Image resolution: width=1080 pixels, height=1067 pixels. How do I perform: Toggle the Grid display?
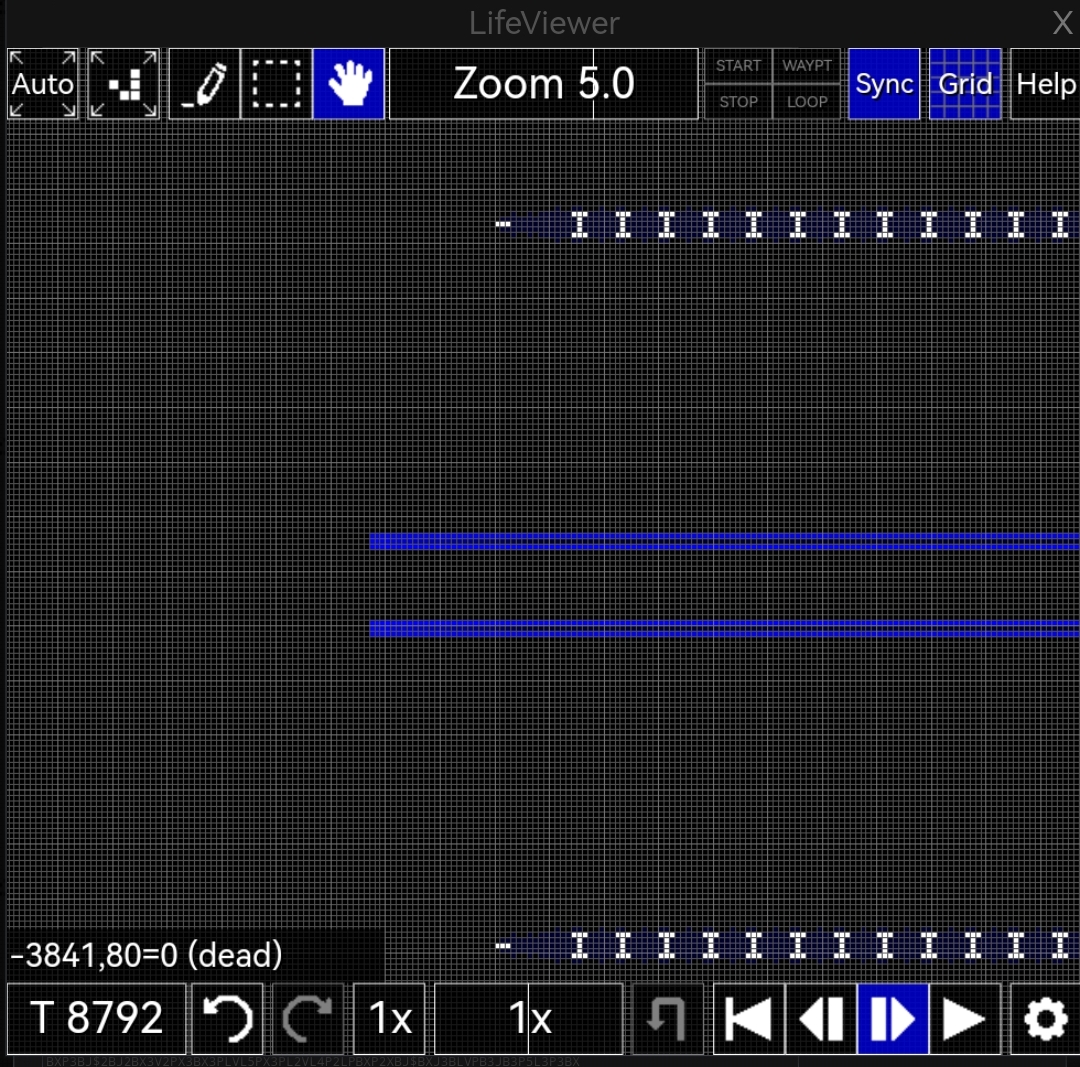pos(965,84)
